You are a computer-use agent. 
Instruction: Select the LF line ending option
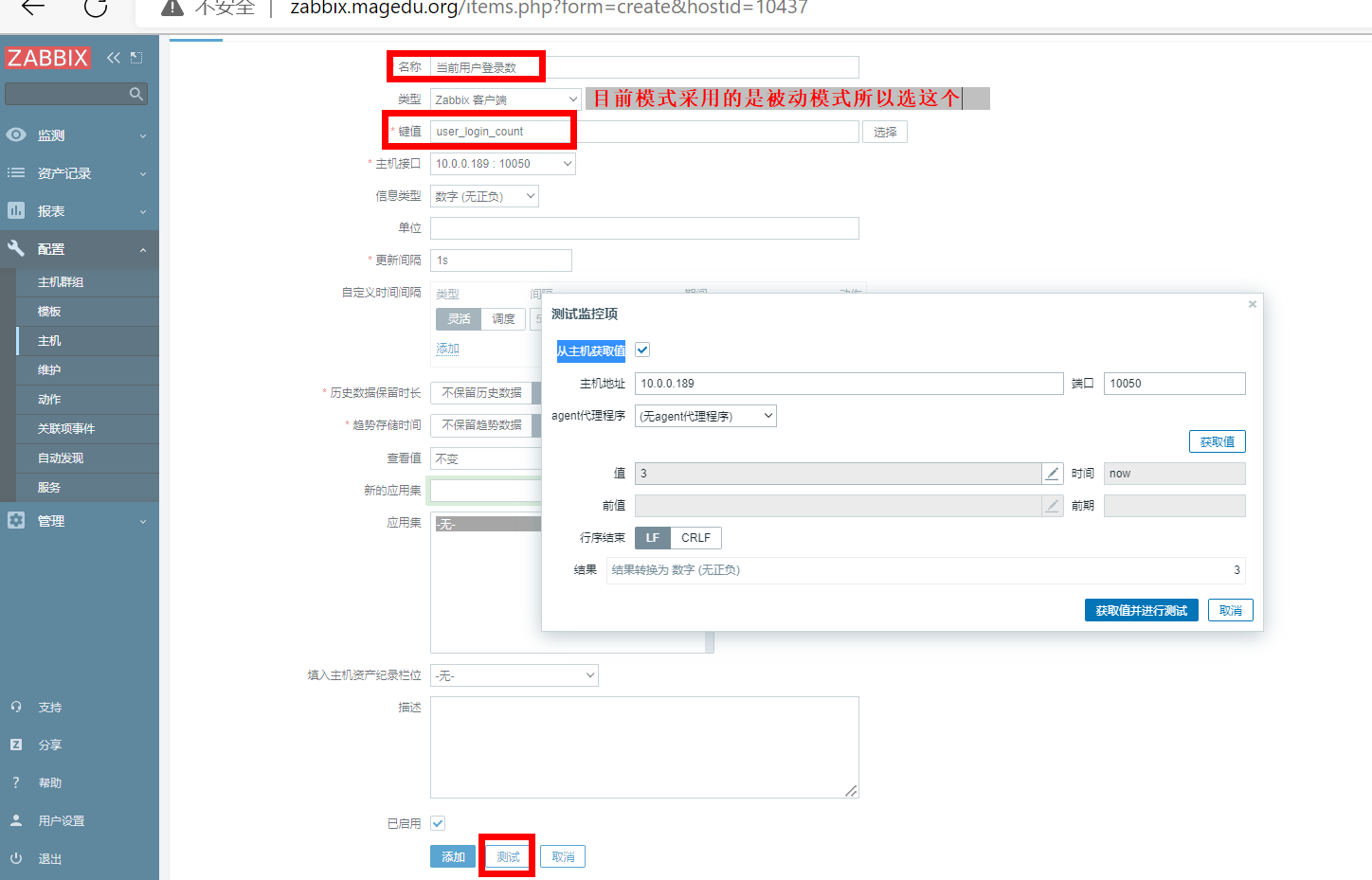(x=653, y=537)
